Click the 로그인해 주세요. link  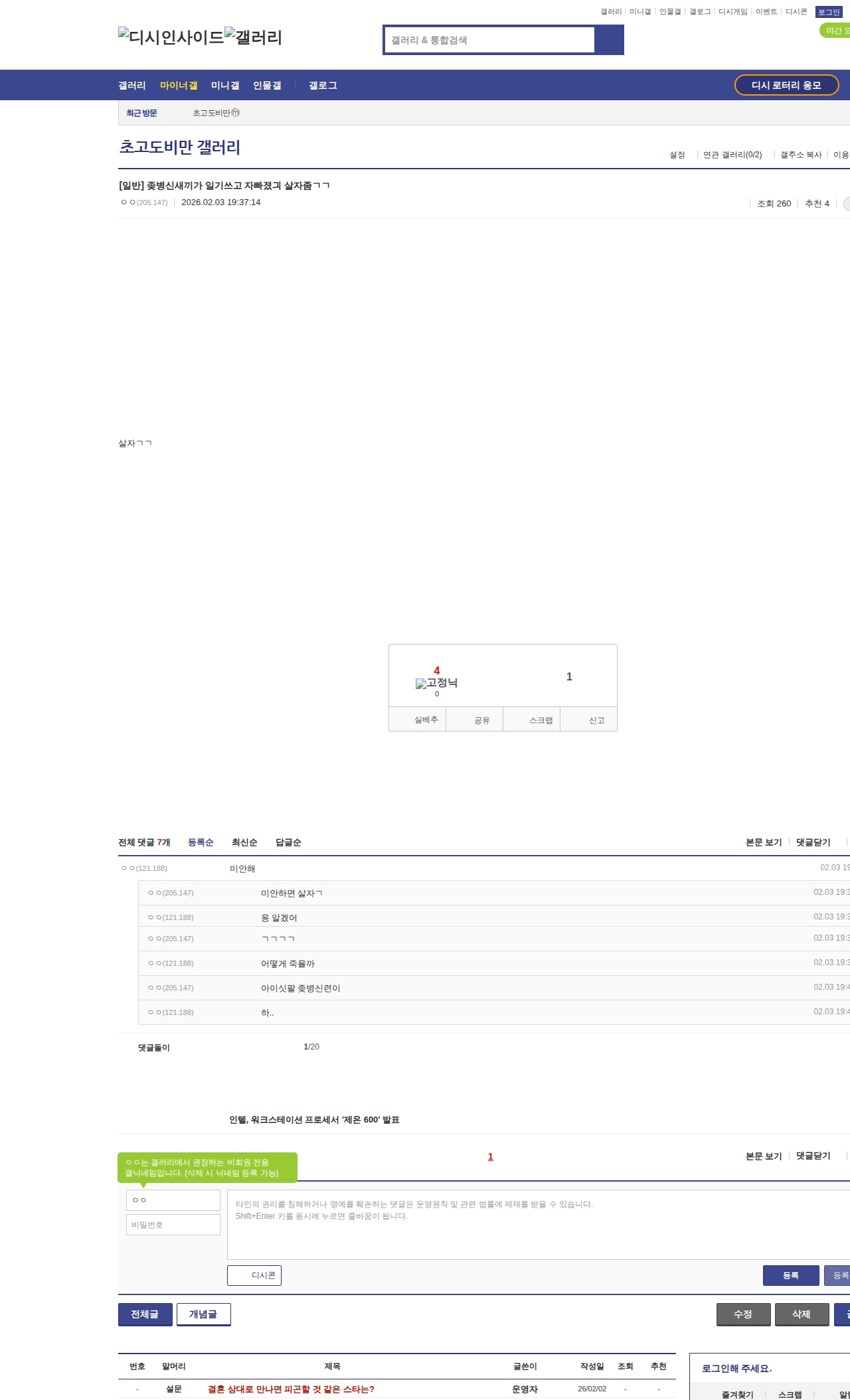tap(736, 1368)
